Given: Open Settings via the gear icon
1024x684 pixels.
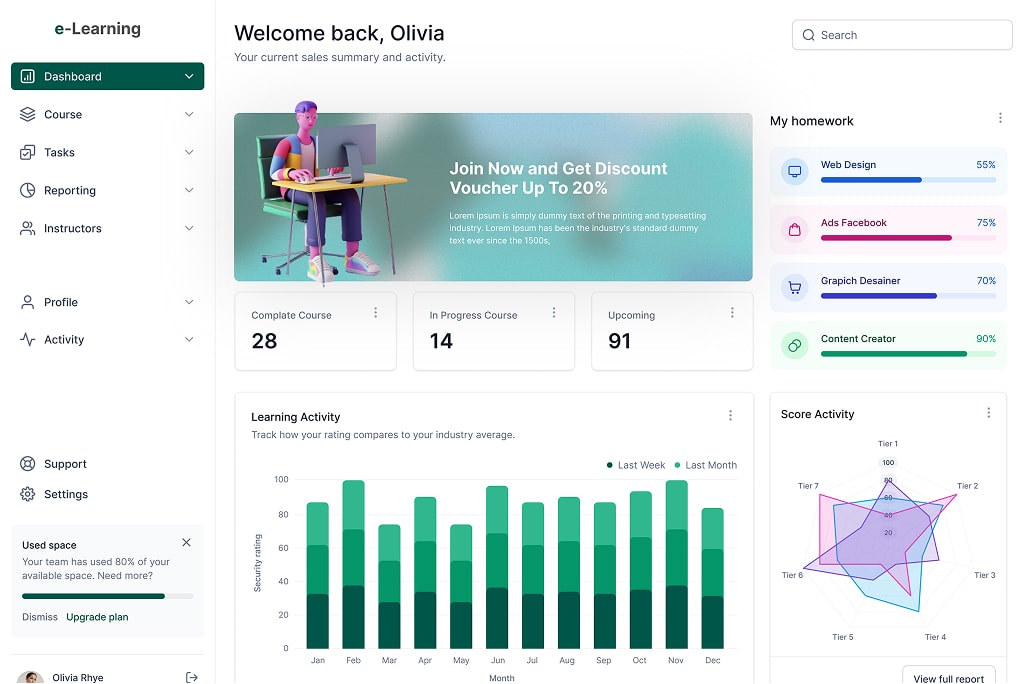Looking at the screenshot, I should 27,494.
